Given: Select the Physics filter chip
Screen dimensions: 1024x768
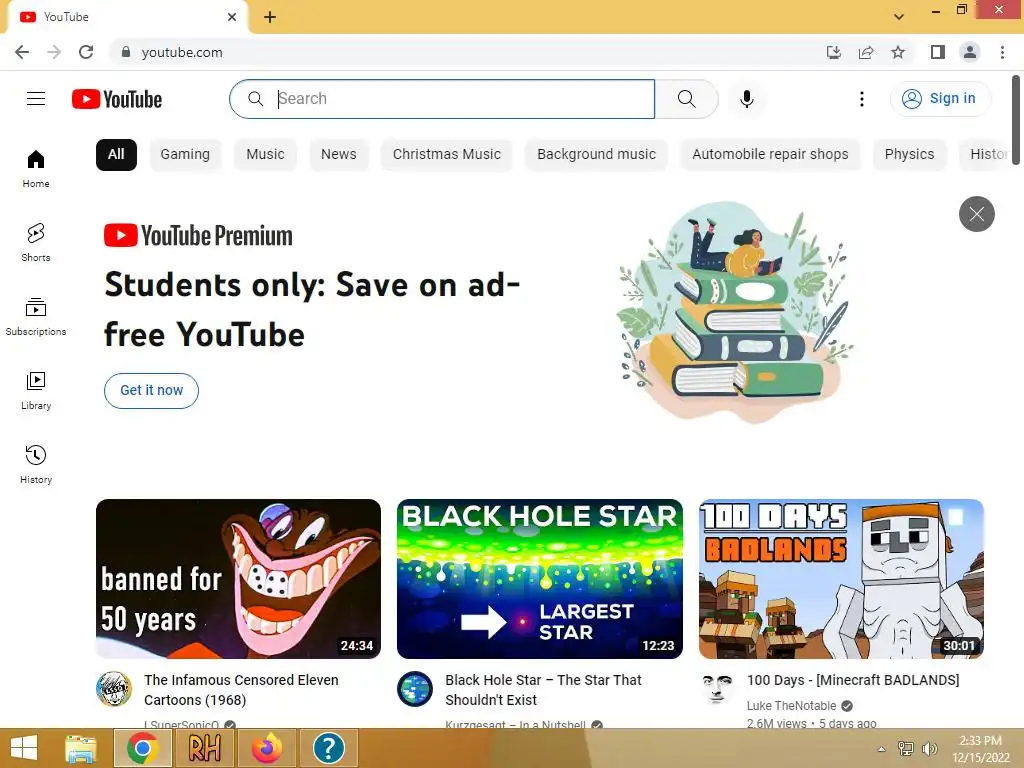Looking at the screenshot, I should pyautogui.click(x=909, y=155).
